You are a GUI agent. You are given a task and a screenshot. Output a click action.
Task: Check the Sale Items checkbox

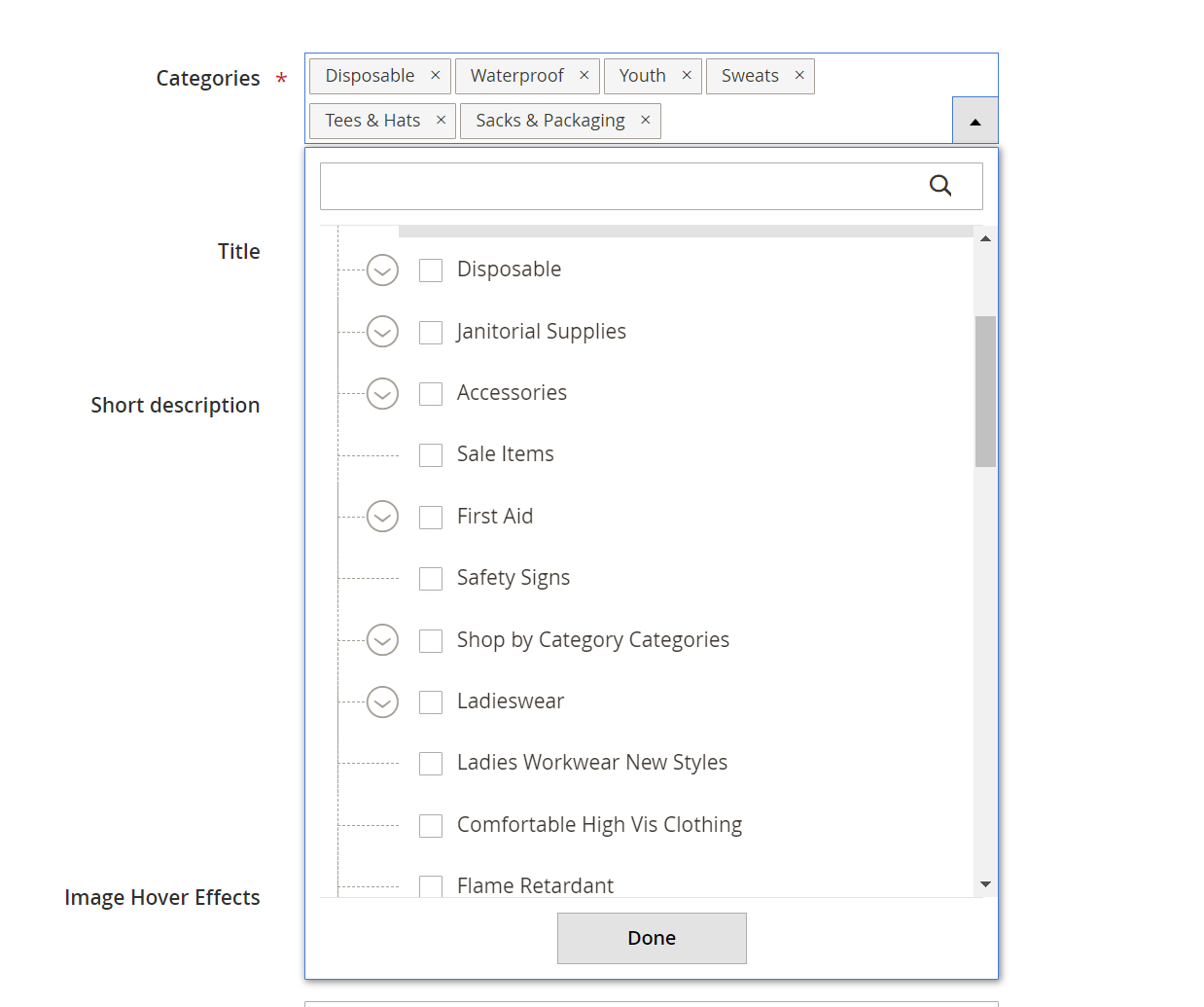pos(431,455)
